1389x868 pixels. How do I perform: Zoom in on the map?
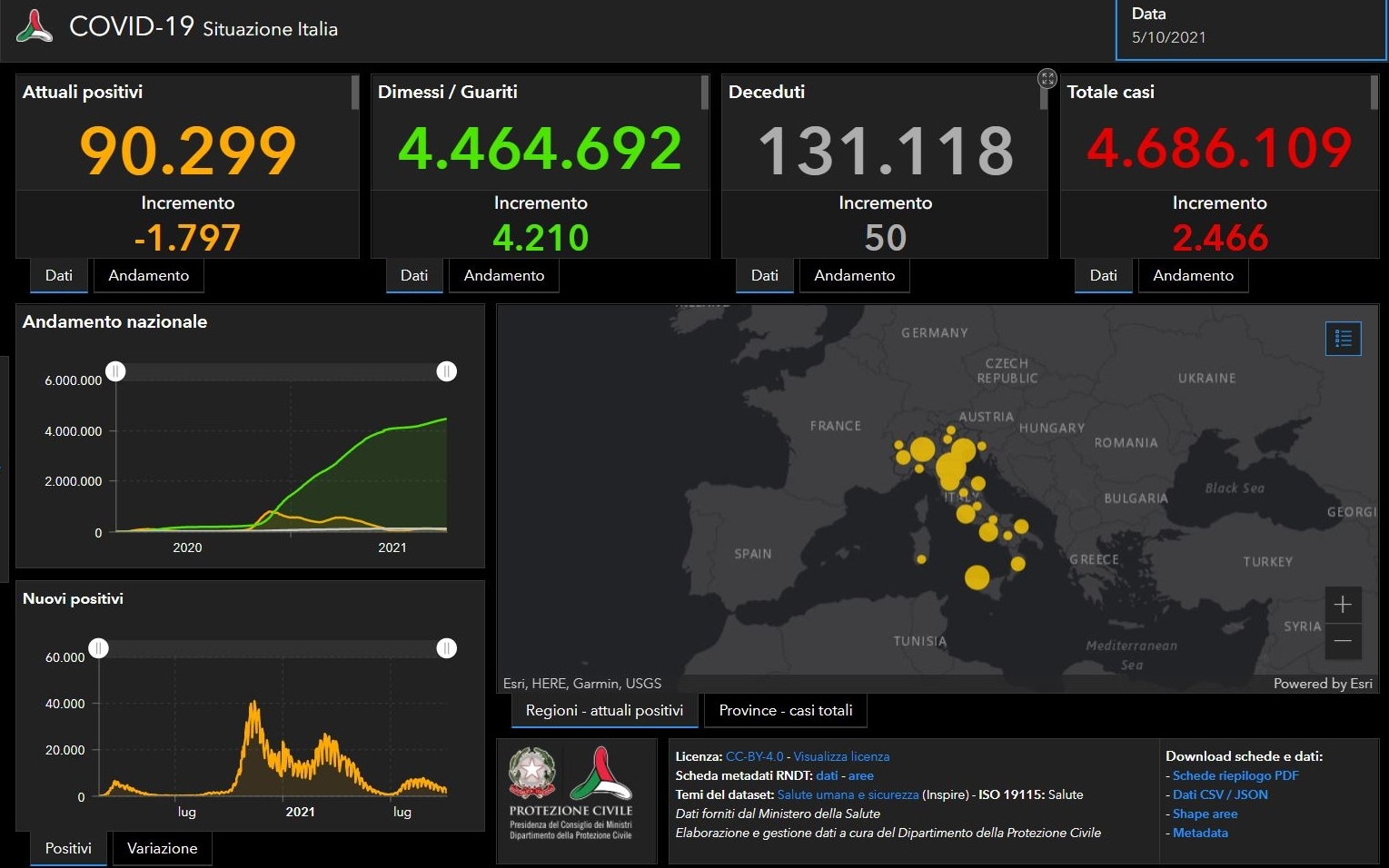pyautogui.click(x=1343, y=605)
